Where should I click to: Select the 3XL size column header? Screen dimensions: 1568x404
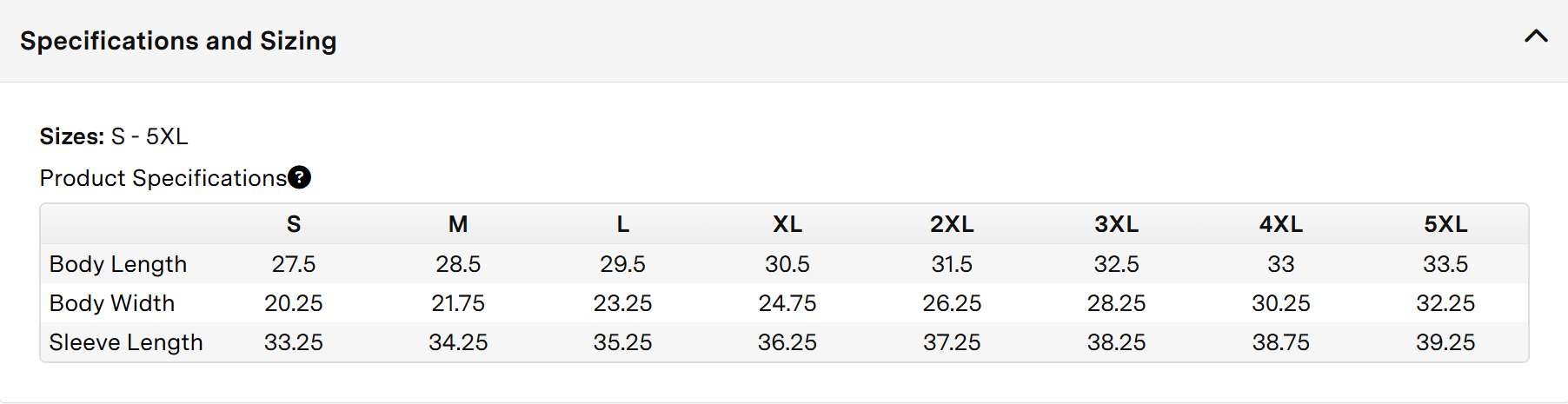pos(1117,224)
